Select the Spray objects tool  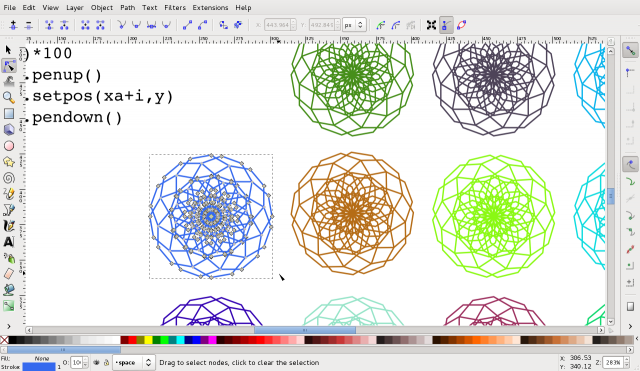(x=9, y=258)
